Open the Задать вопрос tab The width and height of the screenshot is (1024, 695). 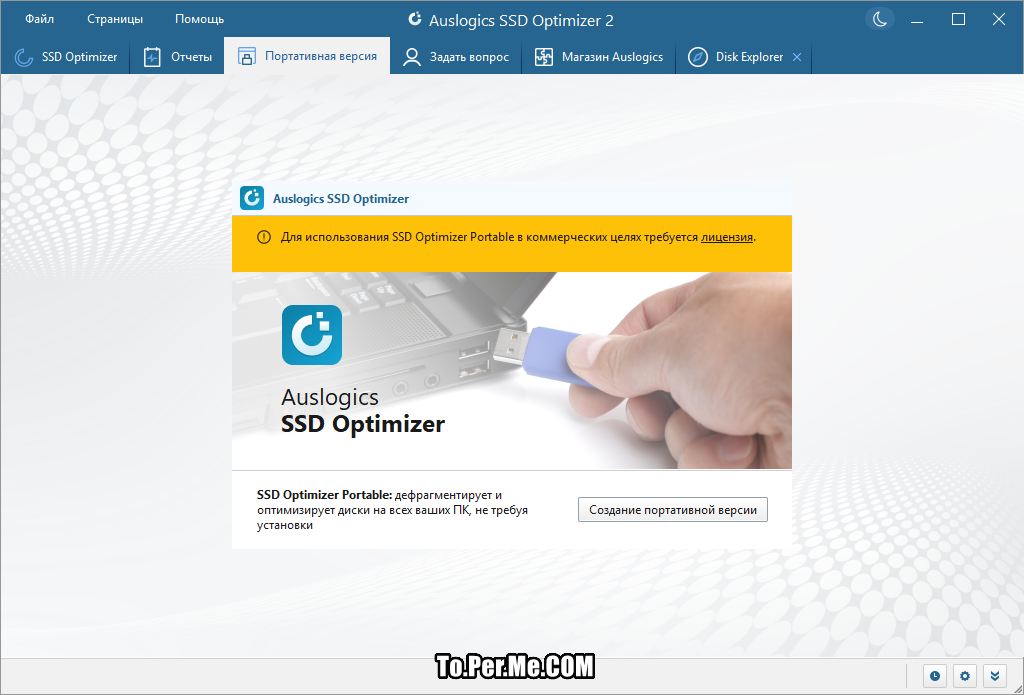[x=456, y=57]
